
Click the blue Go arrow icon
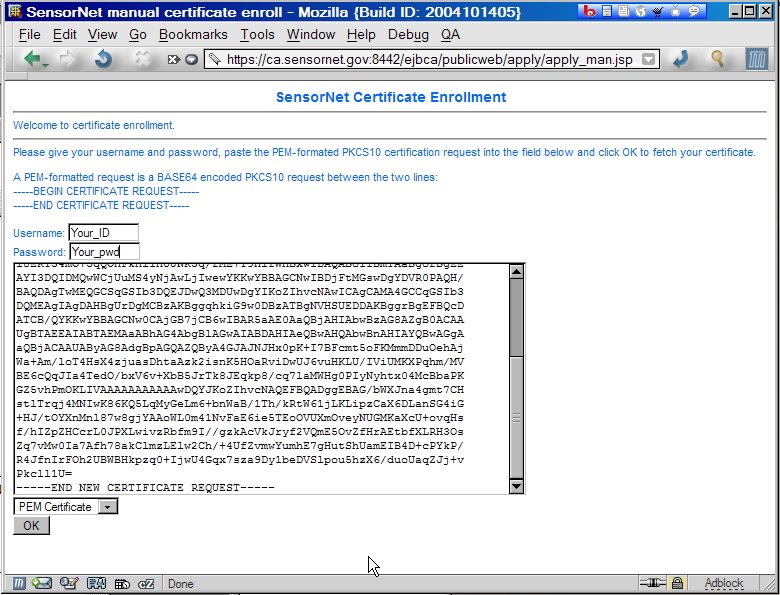pyautogui.click(x=680, y=59)
